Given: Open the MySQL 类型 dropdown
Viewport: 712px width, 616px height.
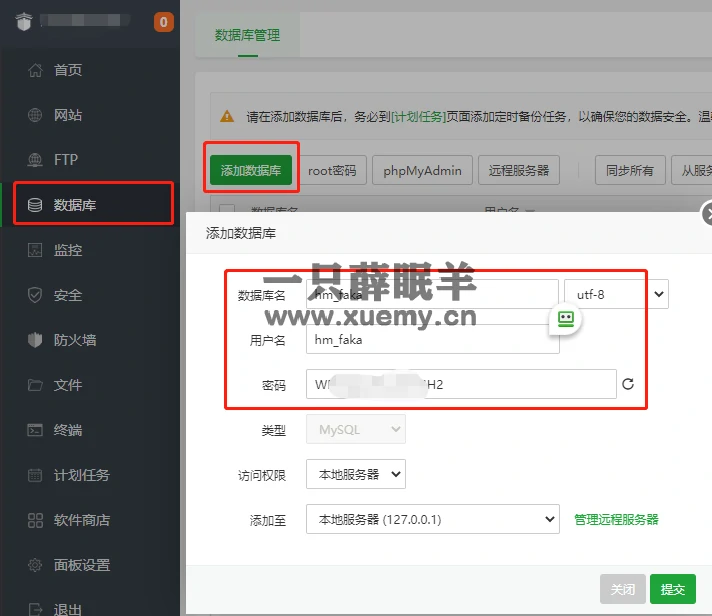Looking at the screenshot, I should click(x=356, y=429).
